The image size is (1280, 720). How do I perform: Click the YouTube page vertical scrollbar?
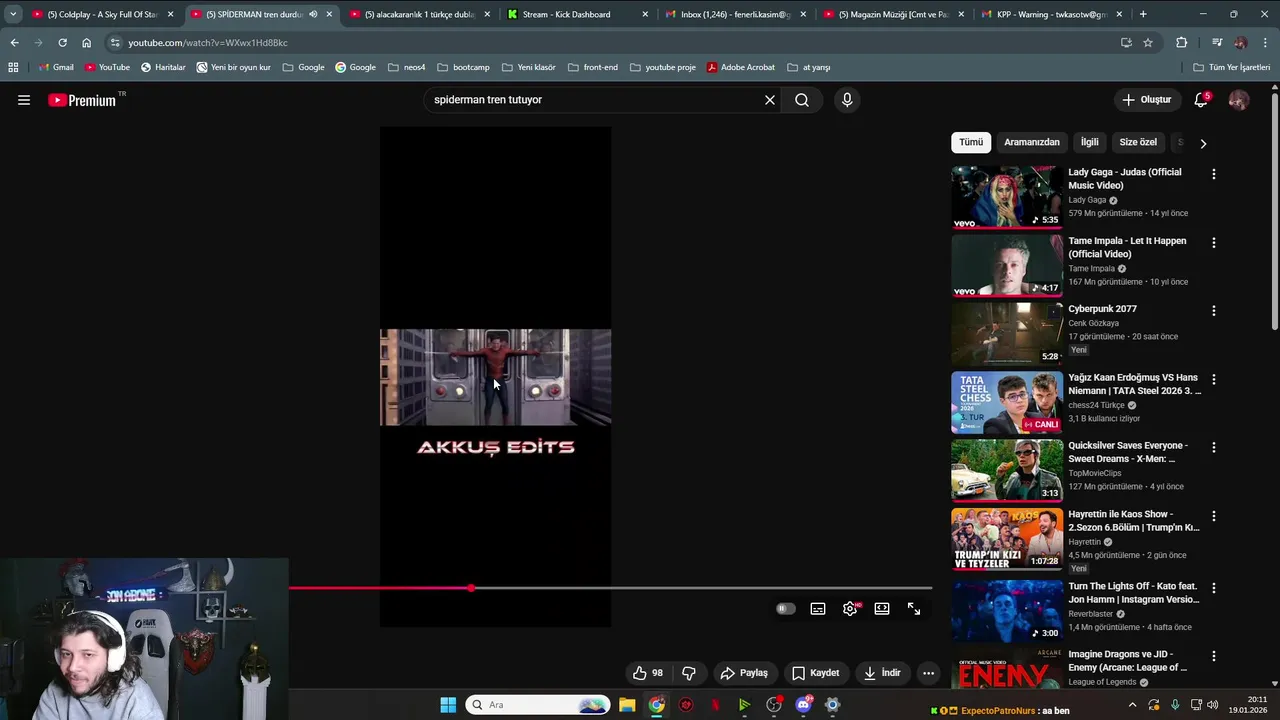click(x=1274, y=210)
